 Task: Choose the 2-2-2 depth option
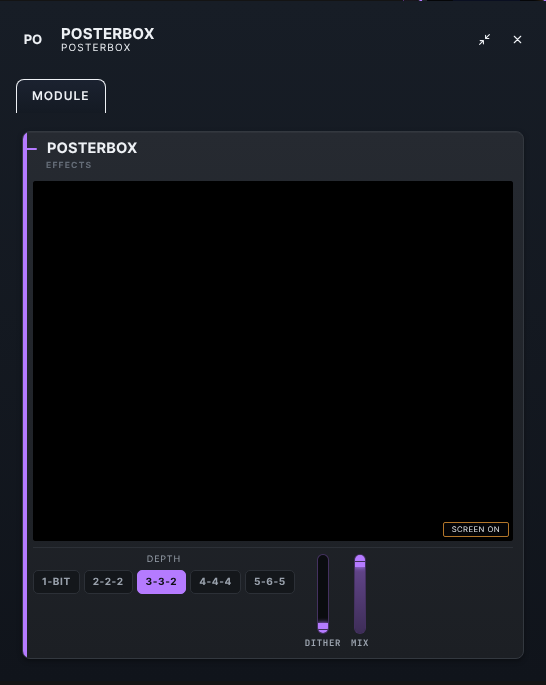pos(108,581)
